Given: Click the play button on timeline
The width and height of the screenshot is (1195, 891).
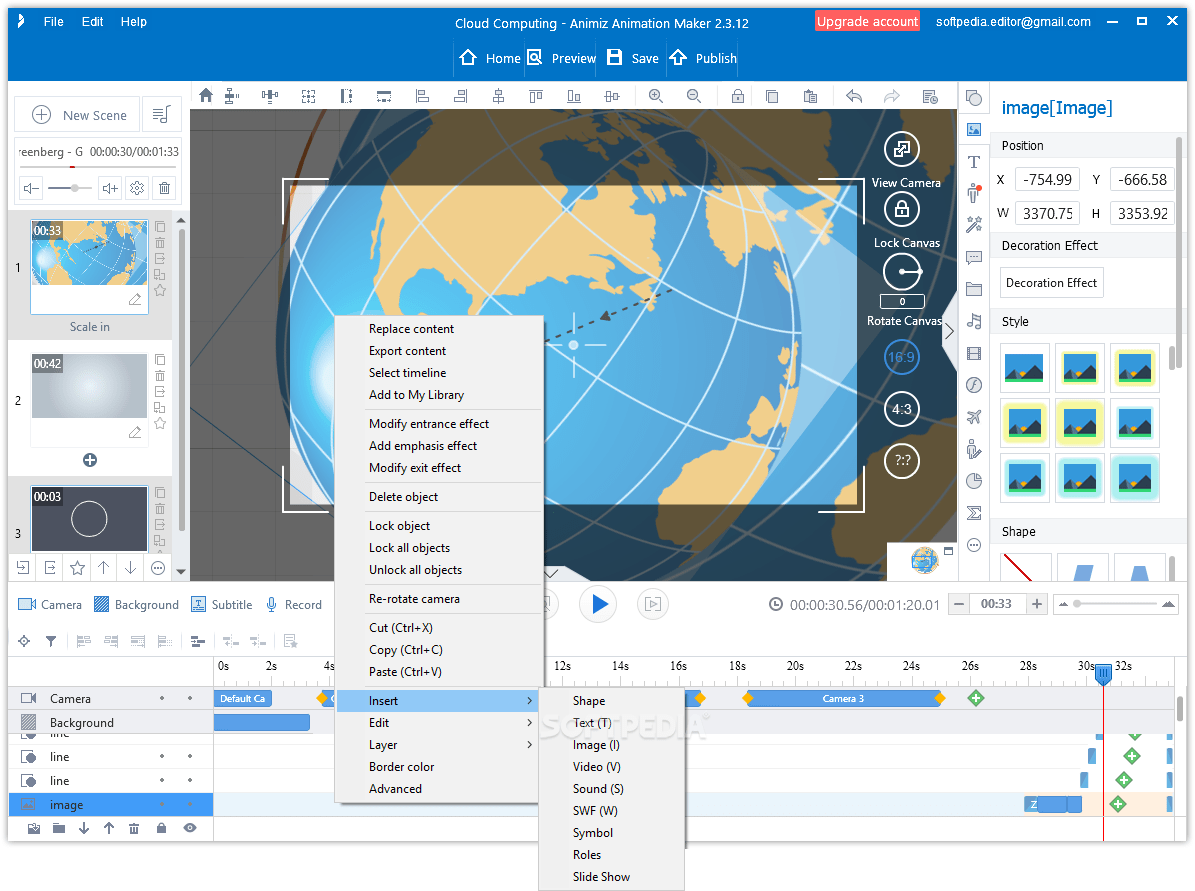Looking at the screenshot, I should click(x=598, y=604).
